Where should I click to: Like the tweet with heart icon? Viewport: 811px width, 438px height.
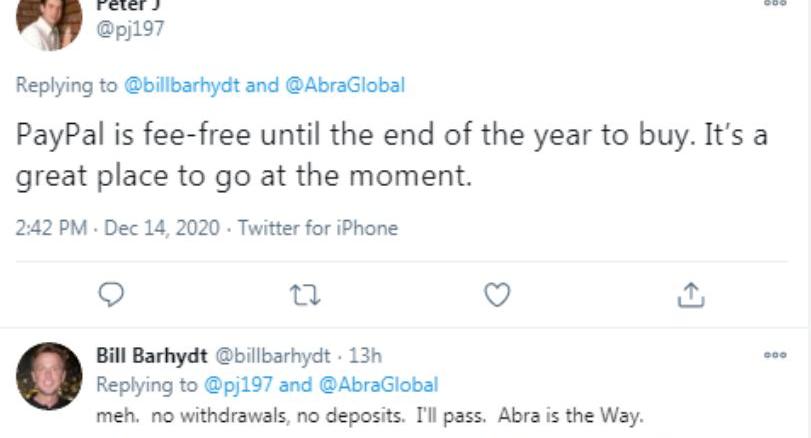point(497,295)
